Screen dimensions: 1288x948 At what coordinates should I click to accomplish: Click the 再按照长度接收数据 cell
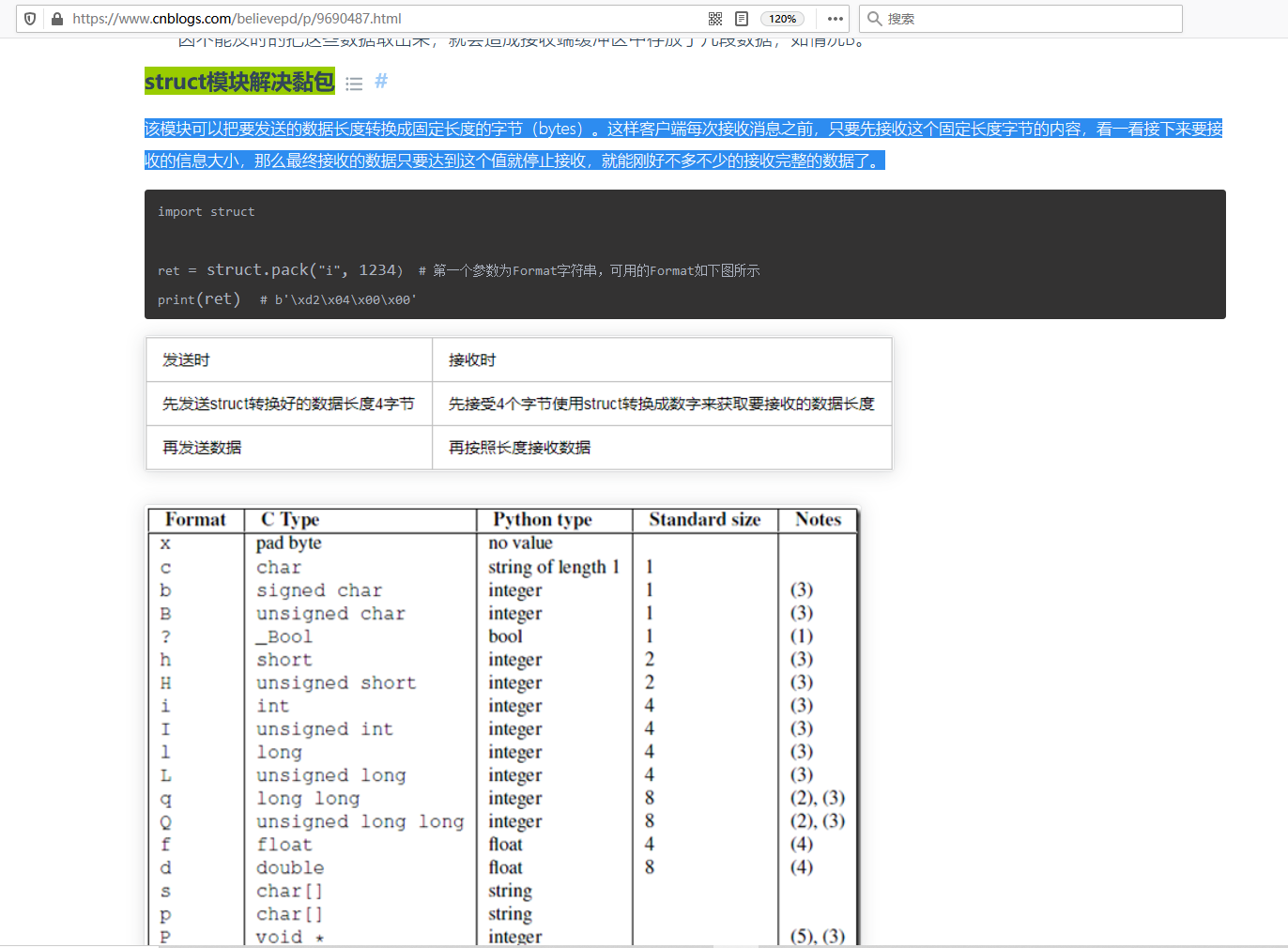(662, 448)
